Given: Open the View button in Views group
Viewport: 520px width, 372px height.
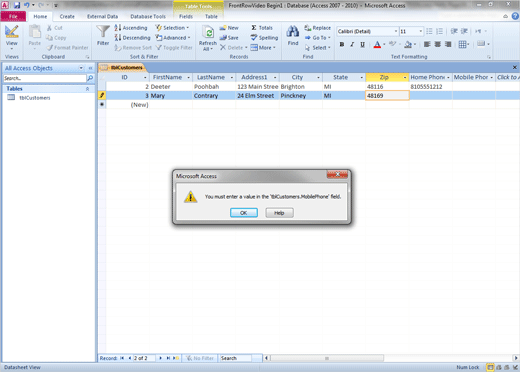Looking at the screenshot, I should (x=12, y=37).
